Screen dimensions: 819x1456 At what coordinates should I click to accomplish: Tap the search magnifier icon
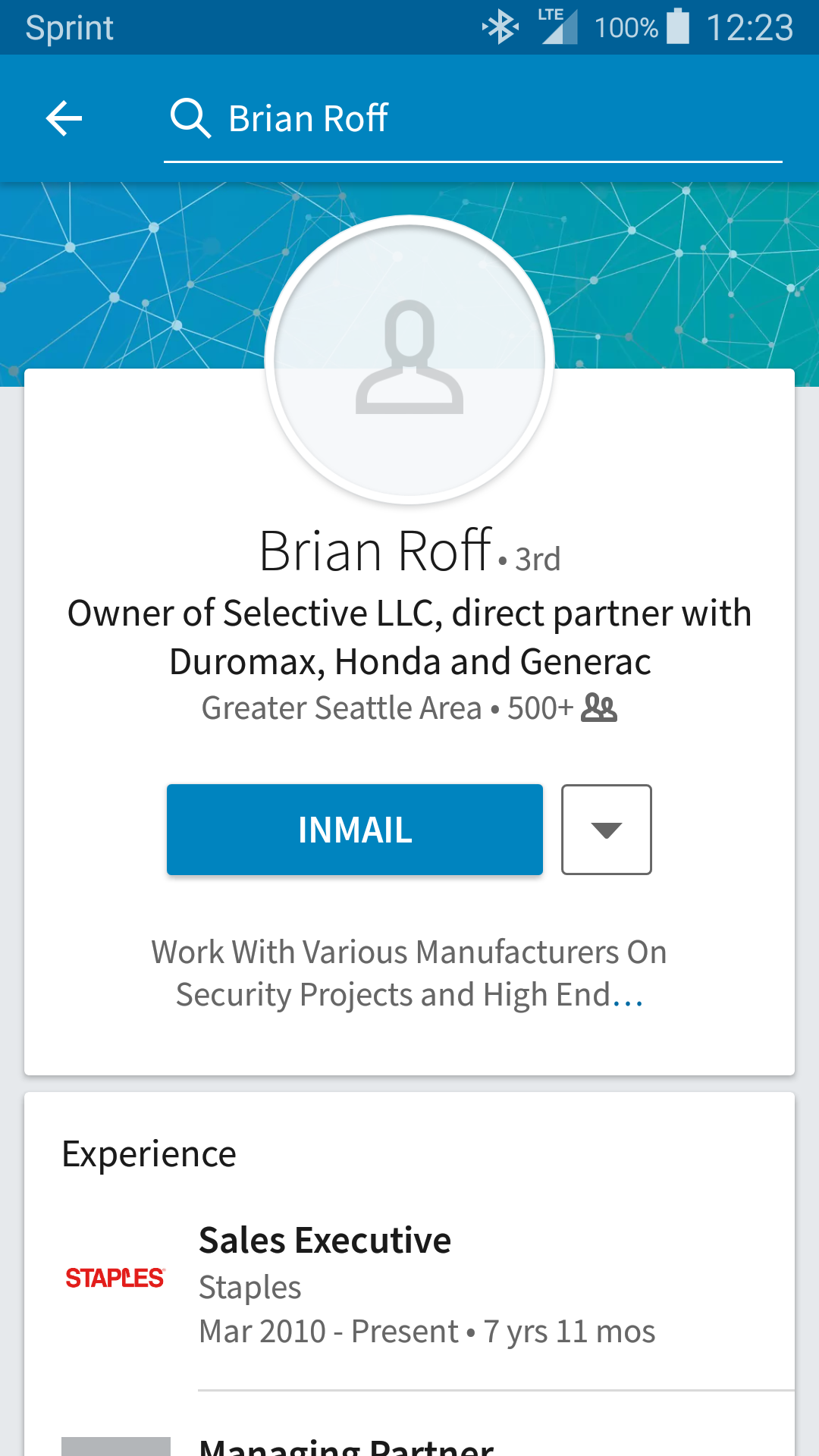click(190, 118)
